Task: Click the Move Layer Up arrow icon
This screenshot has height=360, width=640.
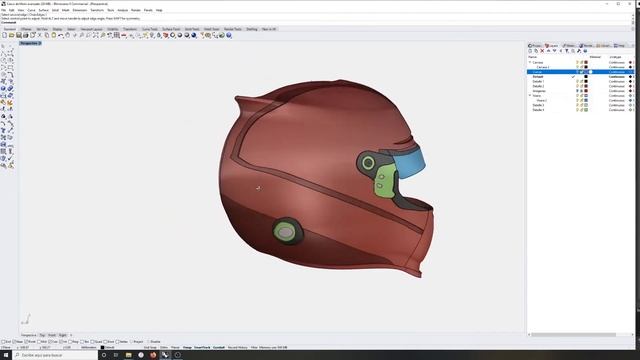Action: (x=549, y=51)
